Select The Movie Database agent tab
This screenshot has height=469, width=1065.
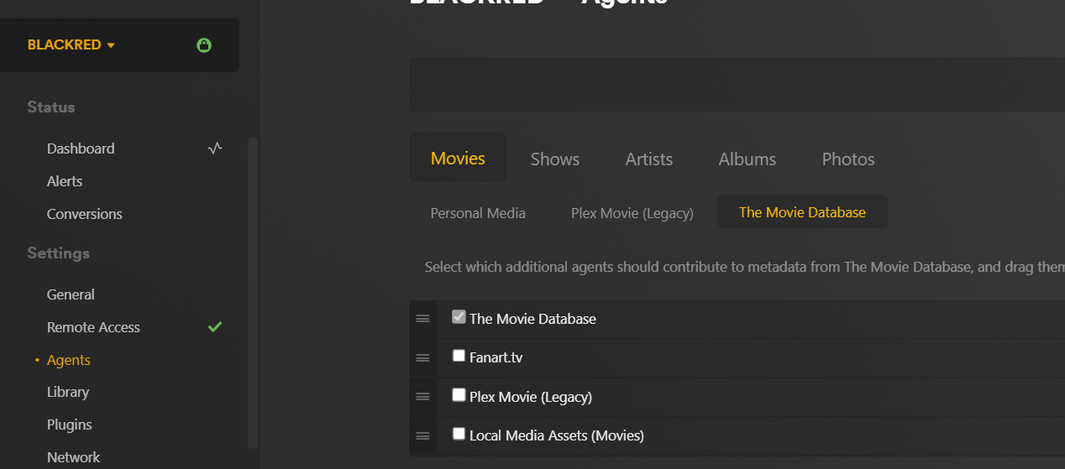point(802,212)
